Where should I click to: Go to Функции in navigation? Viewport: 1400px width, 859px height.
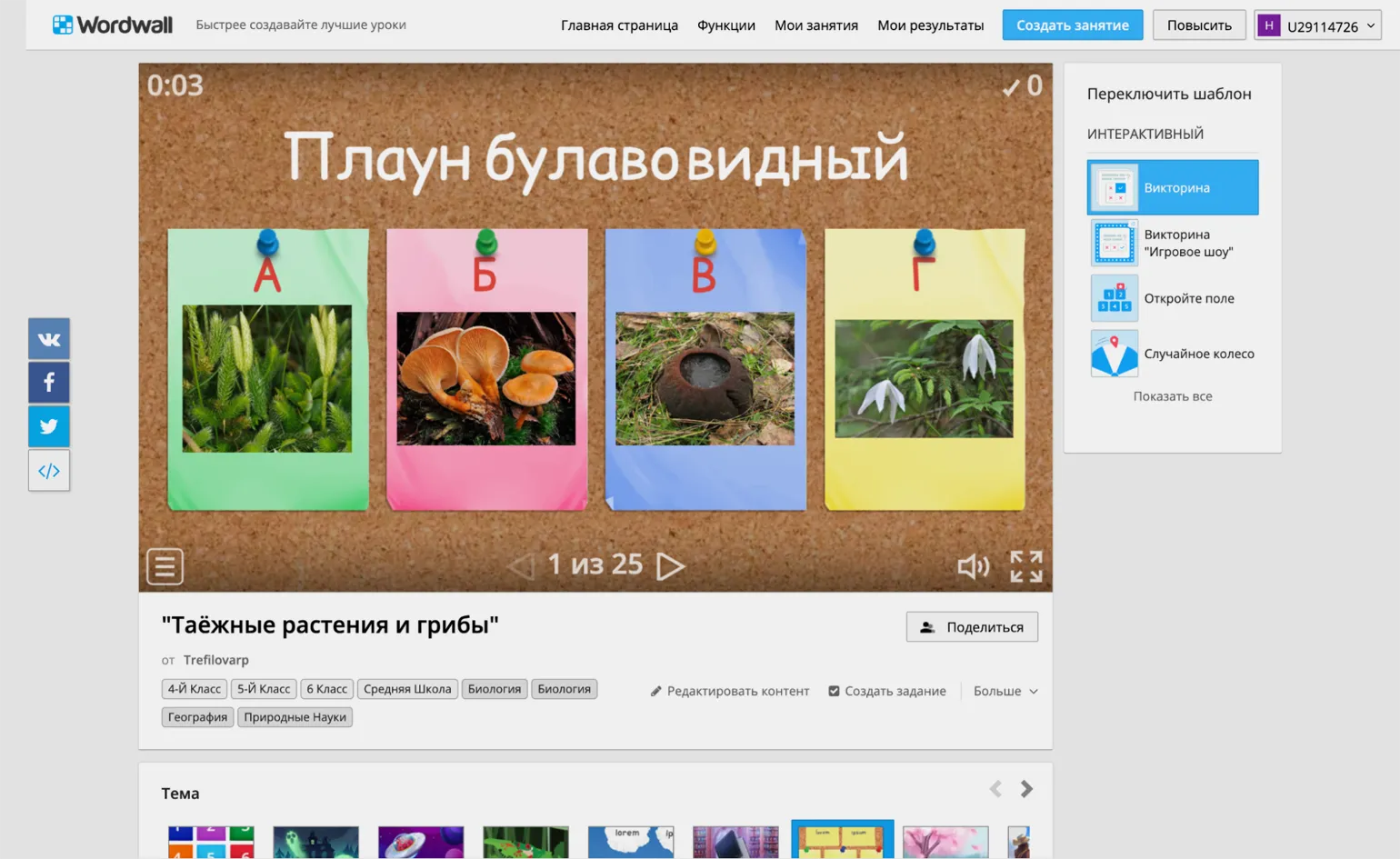point(725,25)
